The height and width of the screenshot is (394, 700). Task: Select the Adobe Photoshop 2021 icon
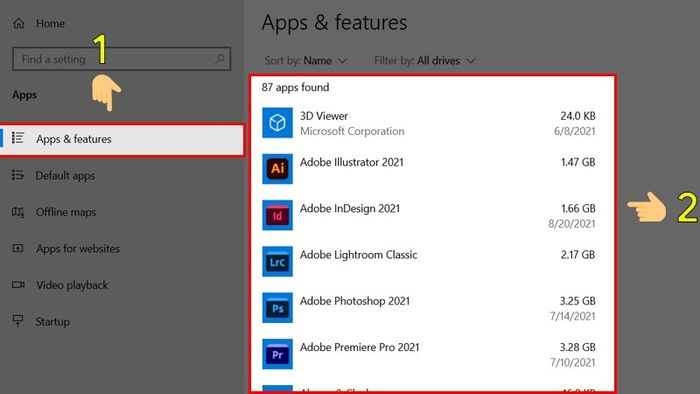pos(277,307)
